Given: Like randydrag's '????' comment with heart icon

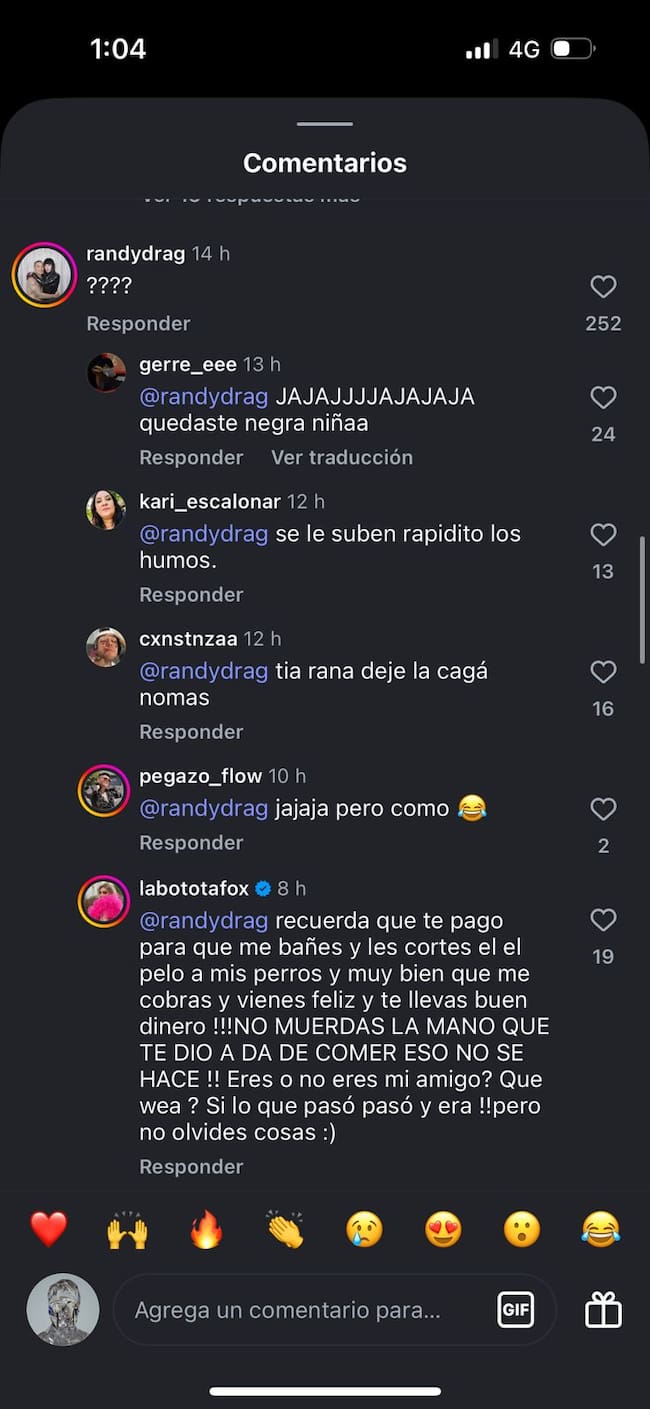Looking at the screenshot, I should pos(603,287).
